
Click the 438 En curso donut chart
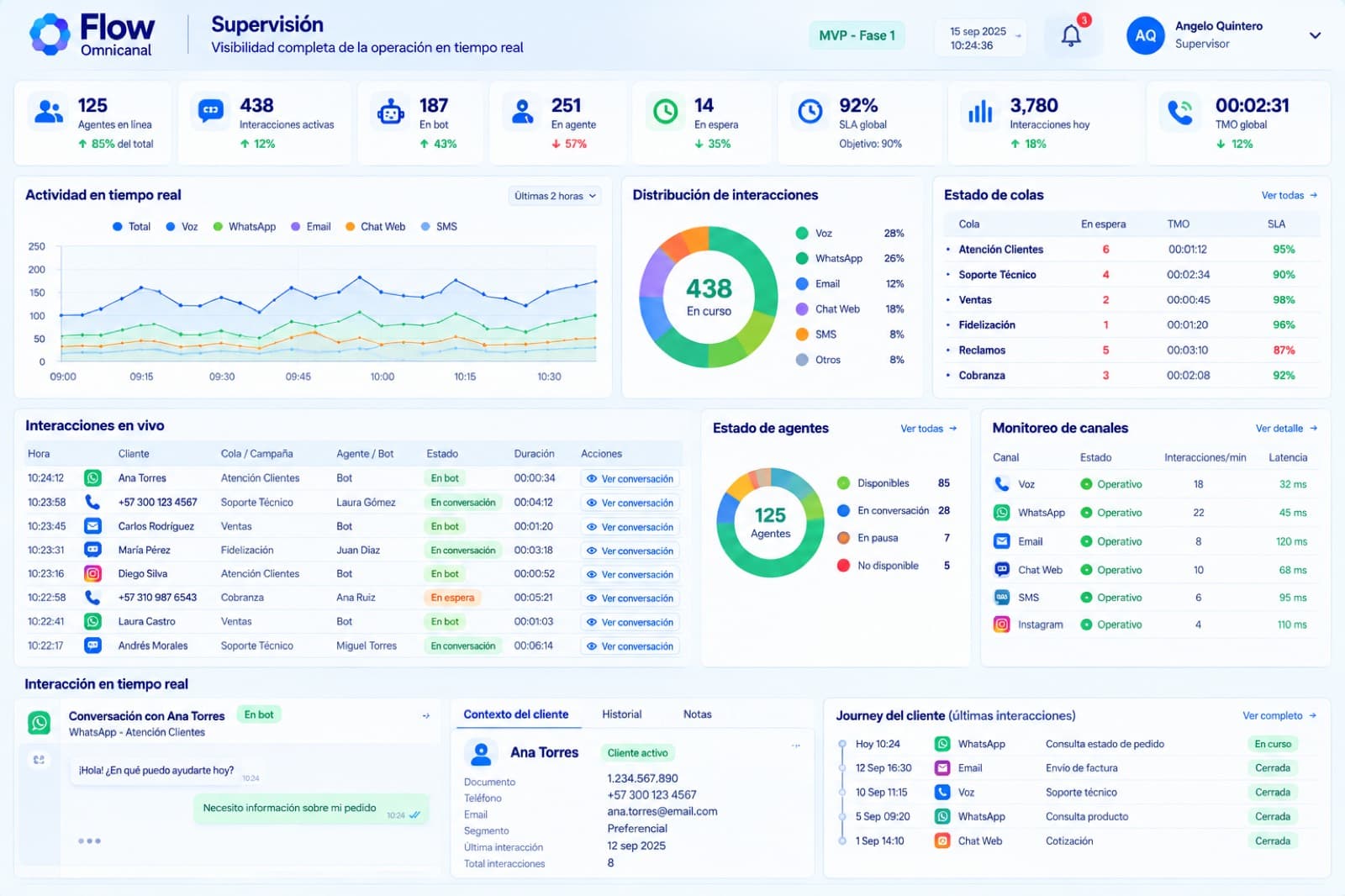709,296
